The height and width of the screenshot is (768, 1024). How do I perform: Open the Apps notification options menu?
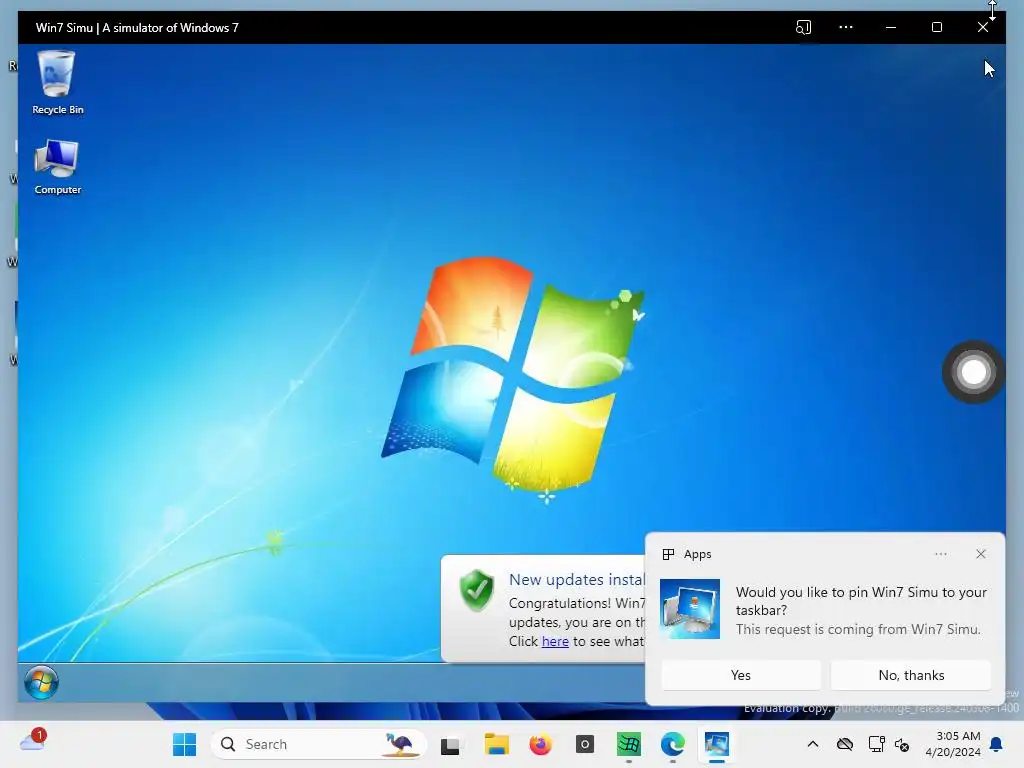point(940,554)
